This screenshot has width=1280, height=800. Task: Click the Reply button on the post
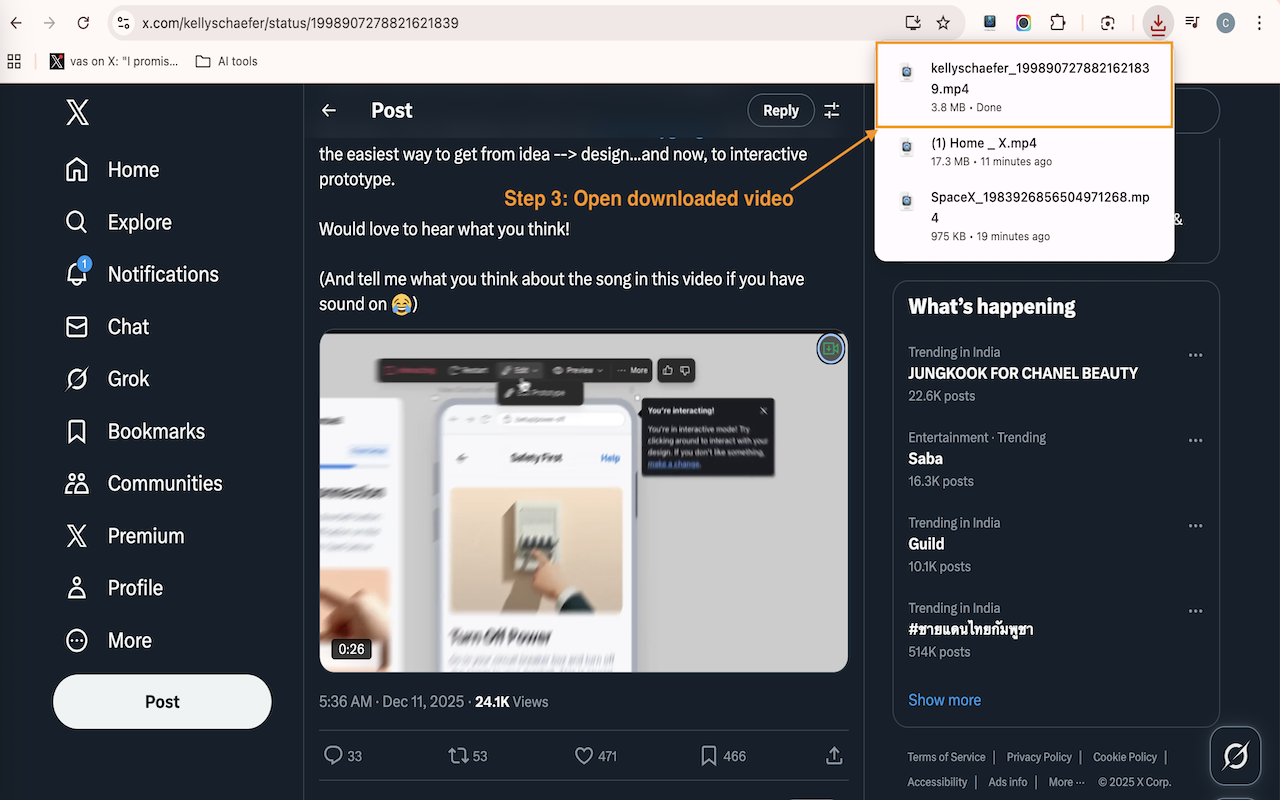[781, 110]
